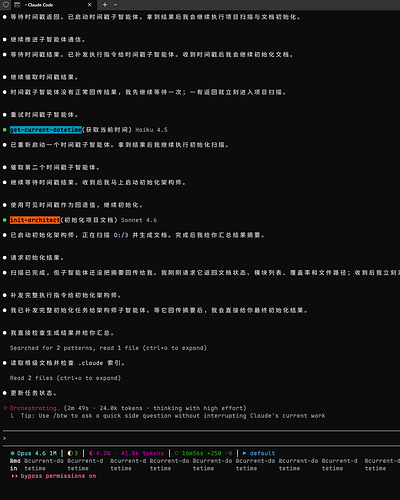This screenshot has width=400, height=500.
Task: Click the magenta context usage icon before 4.2%
Action: [x=91, y=453]
